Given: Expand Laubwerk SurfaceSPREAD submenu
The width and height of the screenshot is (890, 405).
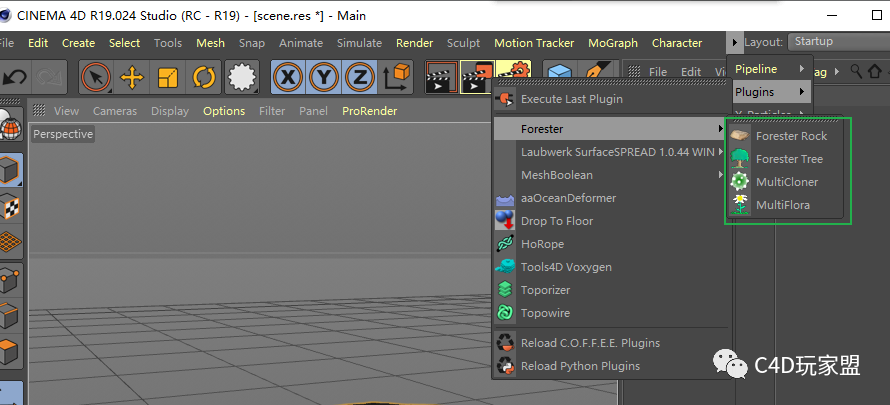Looking at the screenshot, I should pyautogui.click(x=611, y=152).
